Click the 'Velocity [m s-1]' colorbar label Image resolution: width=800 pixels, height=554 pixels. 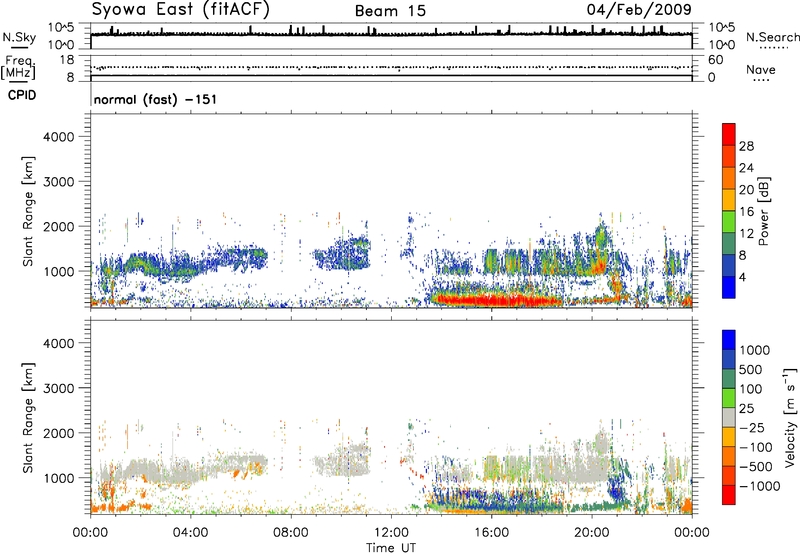(x=790, y=417)
